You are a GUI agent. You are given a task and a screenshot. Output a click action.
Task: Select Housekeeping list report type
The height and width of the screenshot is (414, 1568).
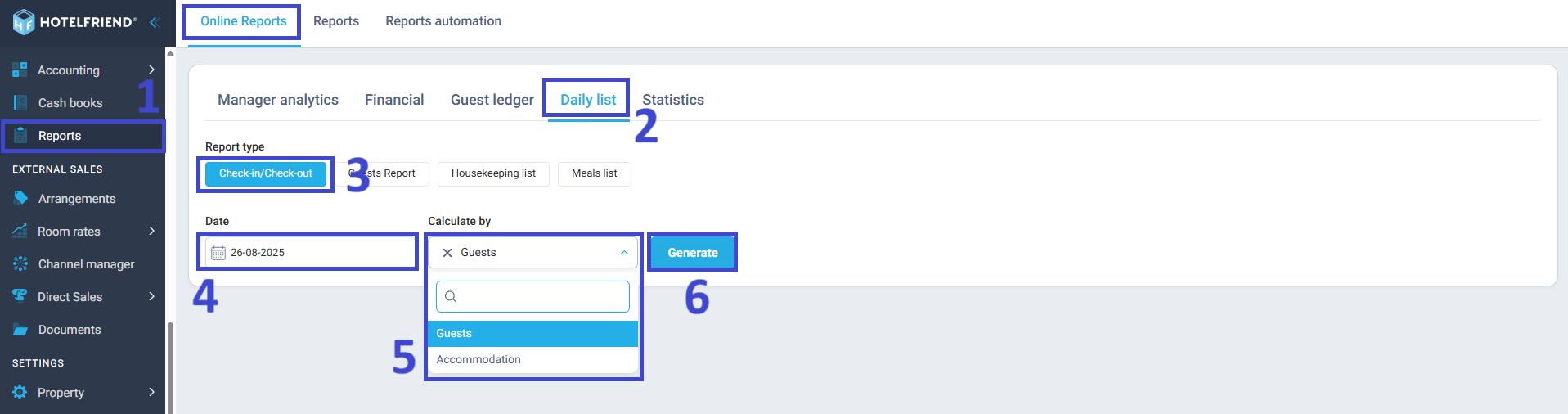493,173
